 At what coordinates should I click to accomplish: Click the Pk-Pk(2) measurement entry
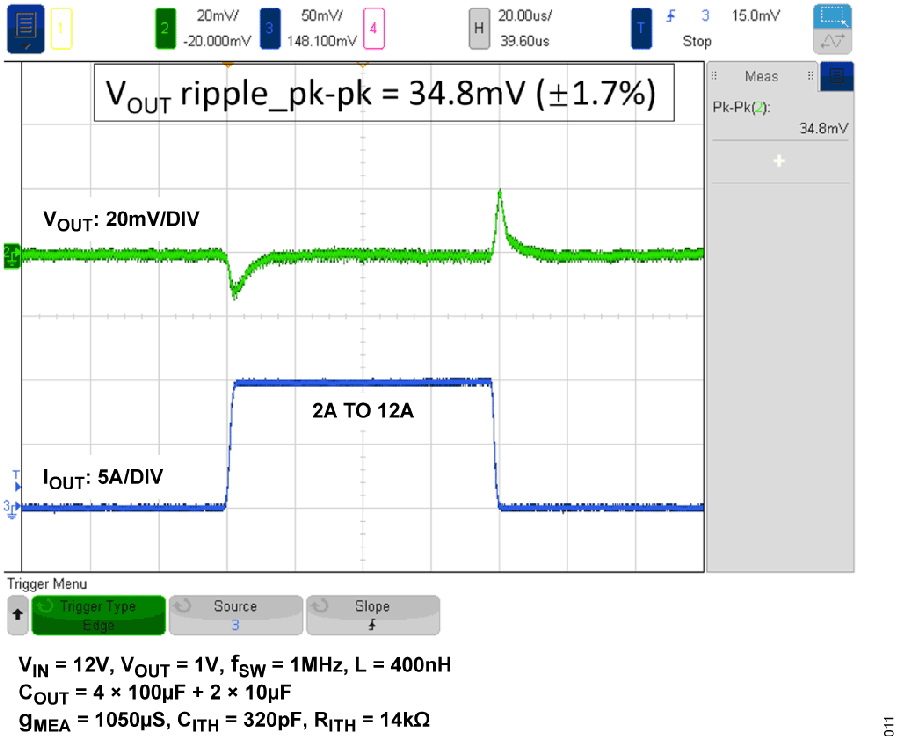coord(778,118)
